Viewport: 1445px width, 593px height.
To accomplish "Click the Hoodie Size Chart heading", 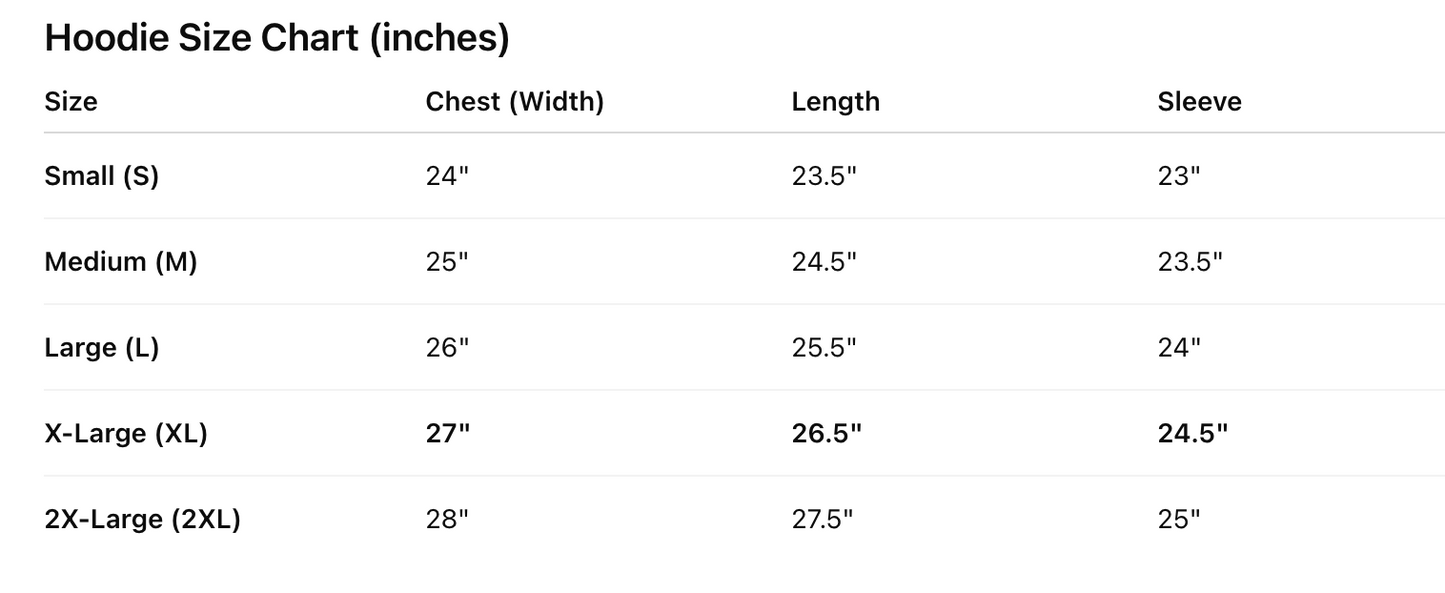I will point(277,39).
